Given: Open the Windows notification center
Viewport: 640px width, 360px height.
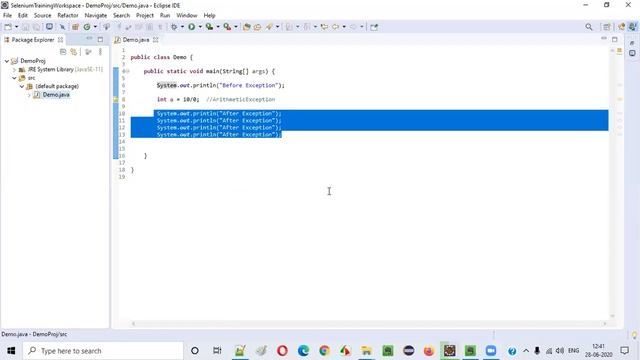Looking at the screenshot, I should [624, 351].
